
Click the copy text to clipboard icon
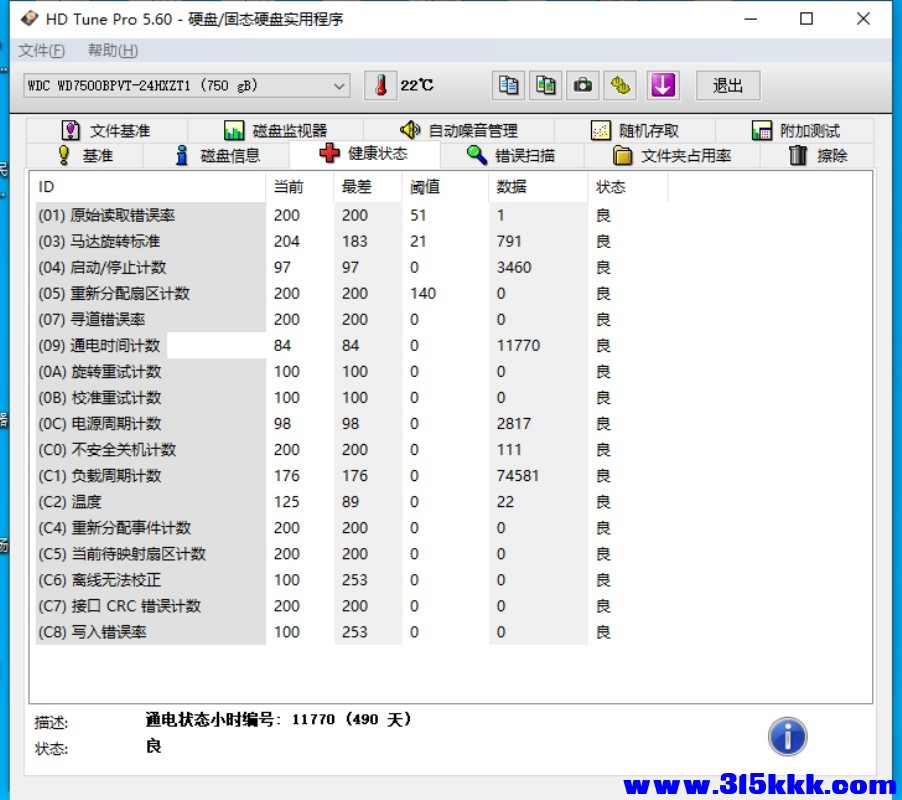pos(509,86)
